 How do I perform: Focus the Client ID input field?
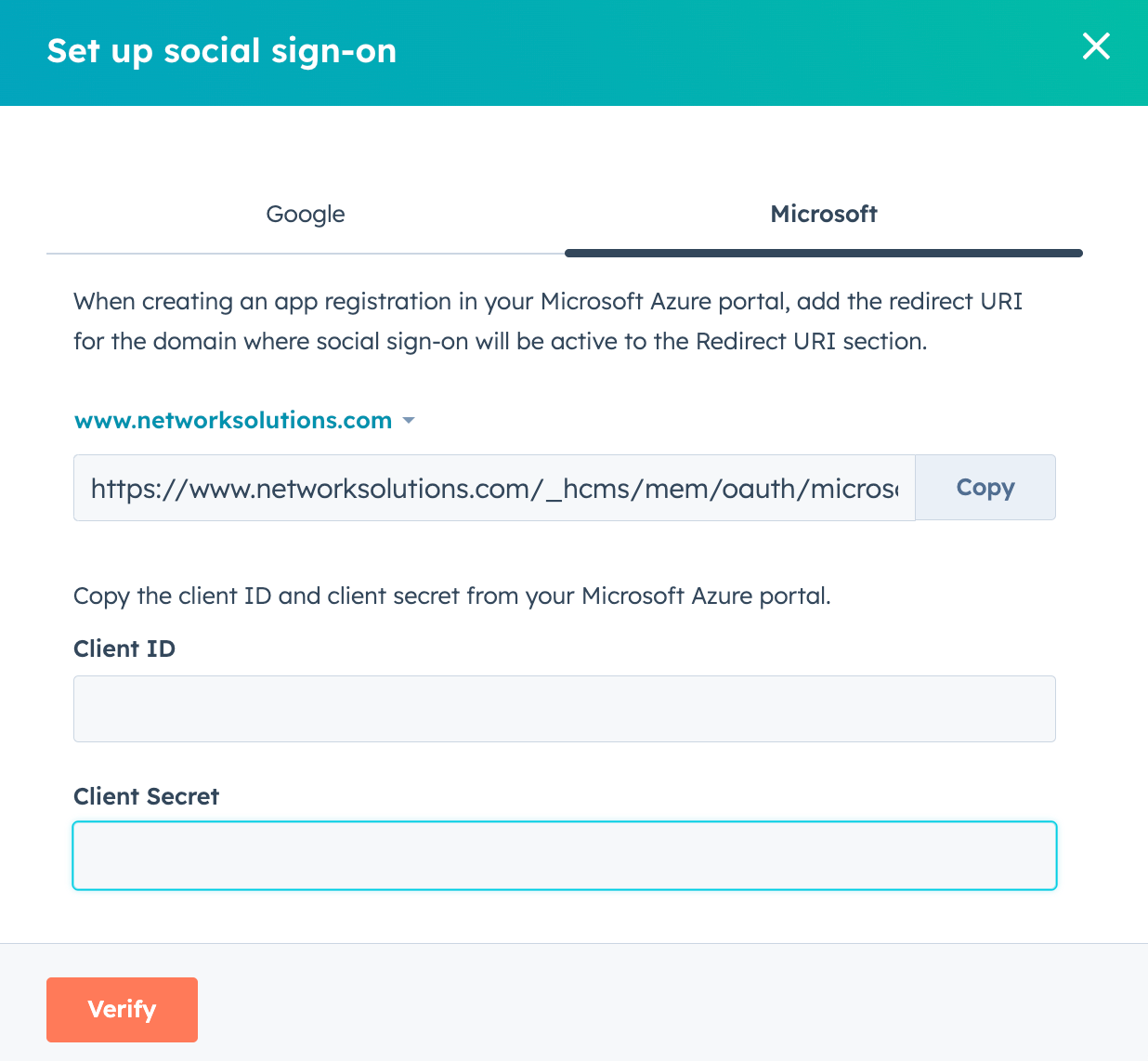click(x=564, y=709)
